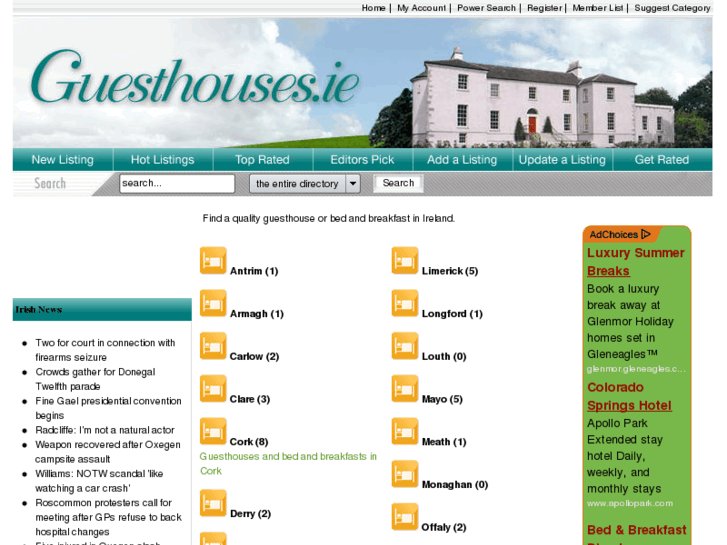Open the Member List link

pyautogui.click(x=598, y=8)
